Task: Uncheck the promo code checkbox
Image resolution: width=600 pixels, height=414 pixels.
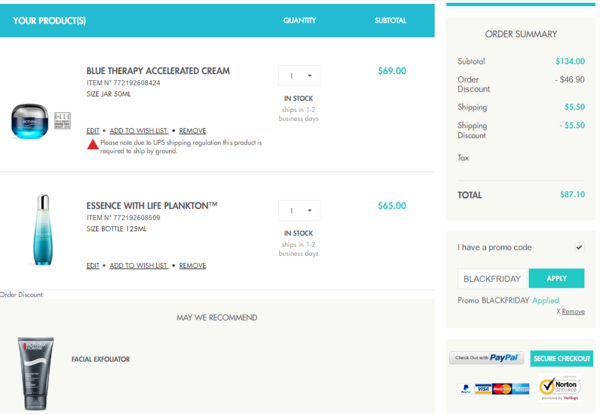Action: coord(579,247)
